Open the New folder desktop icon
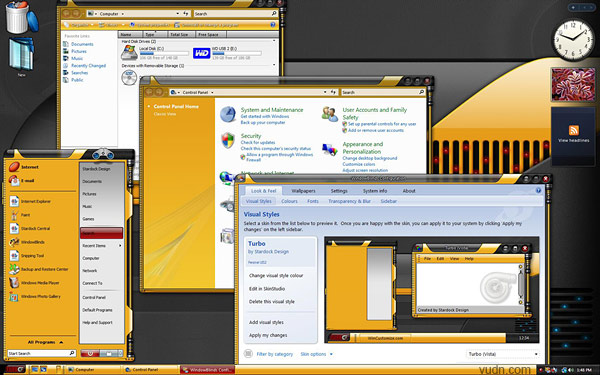This screenshot has height=375, width=600. click(21, 54)
